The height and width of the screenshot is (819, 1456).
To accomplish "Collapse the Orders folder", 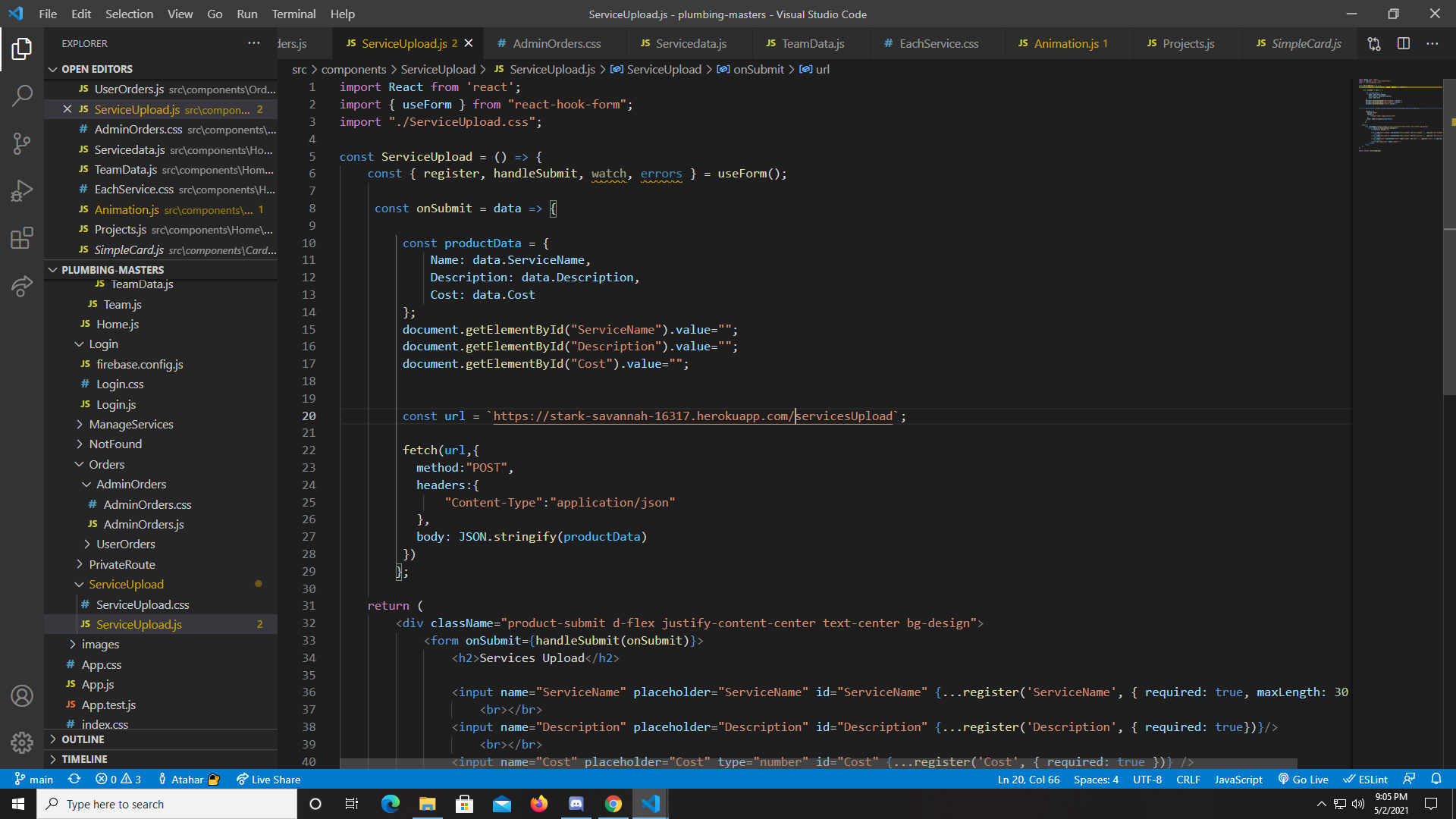I will pos(106,464).
